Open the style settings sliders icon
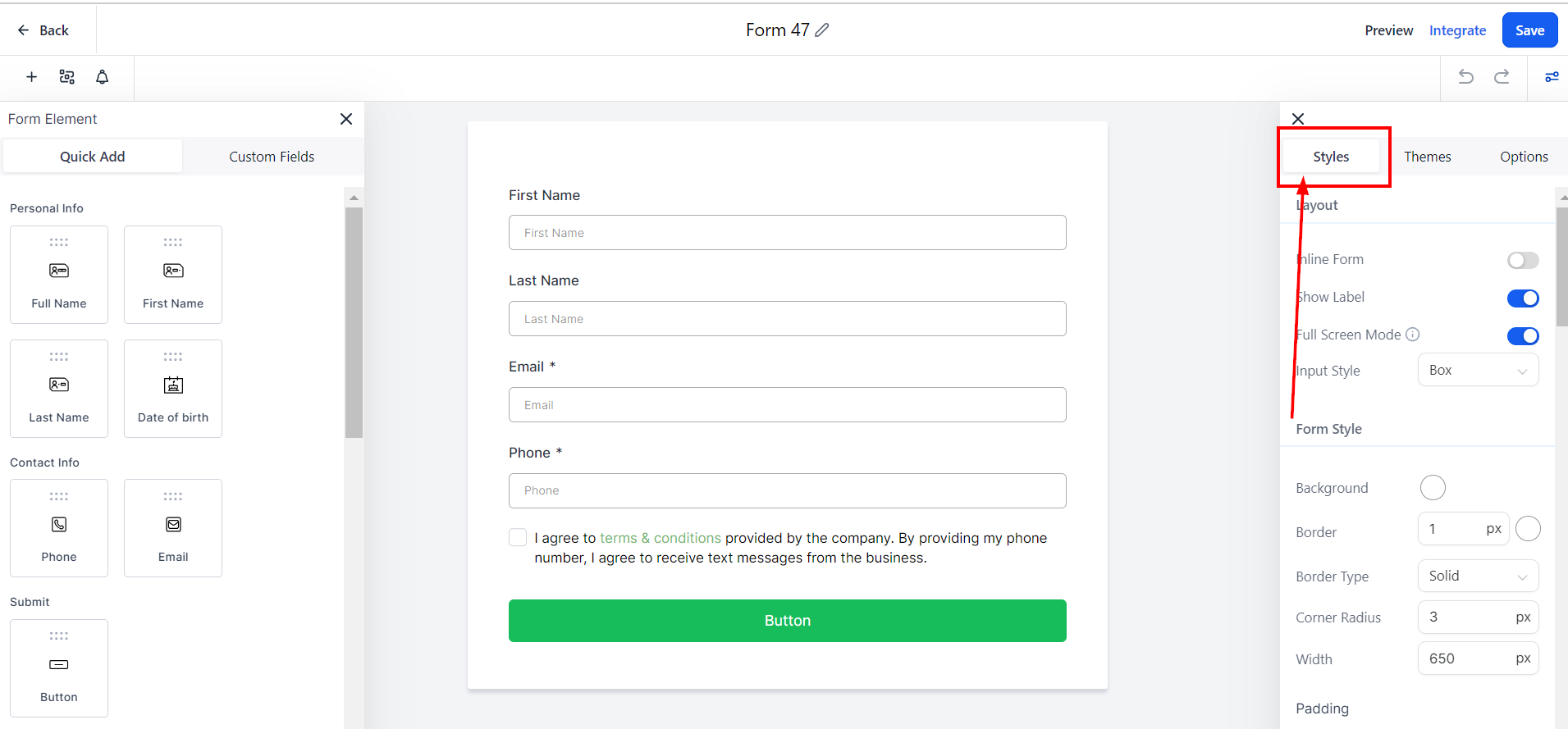Image resolution: width=1568 pixels, height=729 pixels. pyautogui.click(x=1552, y=77)
